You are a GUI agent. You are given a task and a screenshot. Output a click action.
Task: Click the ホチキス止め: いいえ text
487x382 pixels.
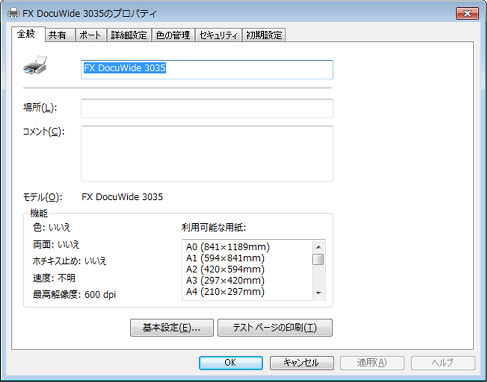pos(69,261)
